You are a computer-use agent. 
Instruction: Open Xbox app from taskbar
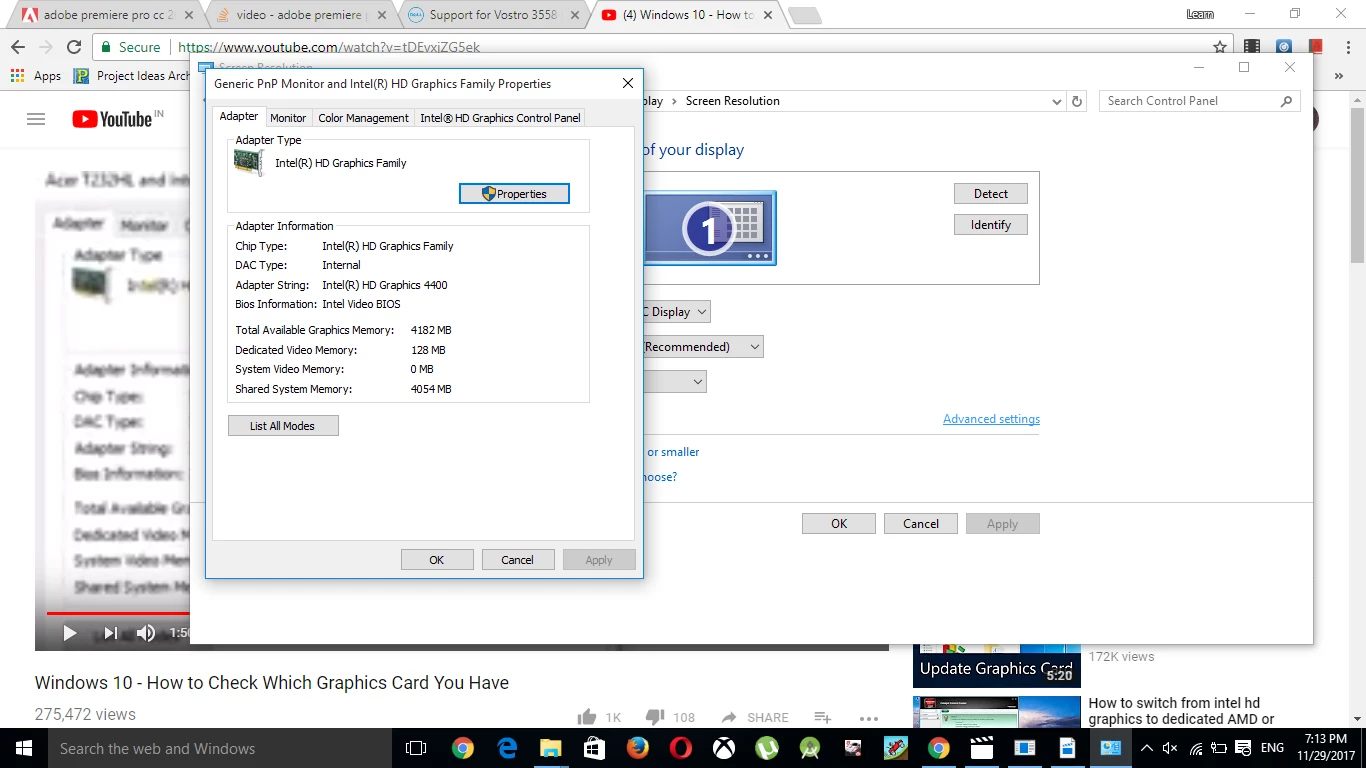[x=724, y=748]
